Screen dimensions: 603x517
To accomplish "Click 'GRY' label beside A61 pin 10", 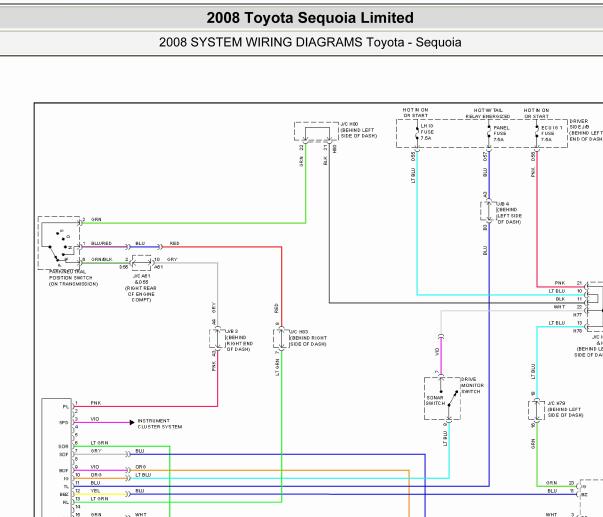I will 172,259.
